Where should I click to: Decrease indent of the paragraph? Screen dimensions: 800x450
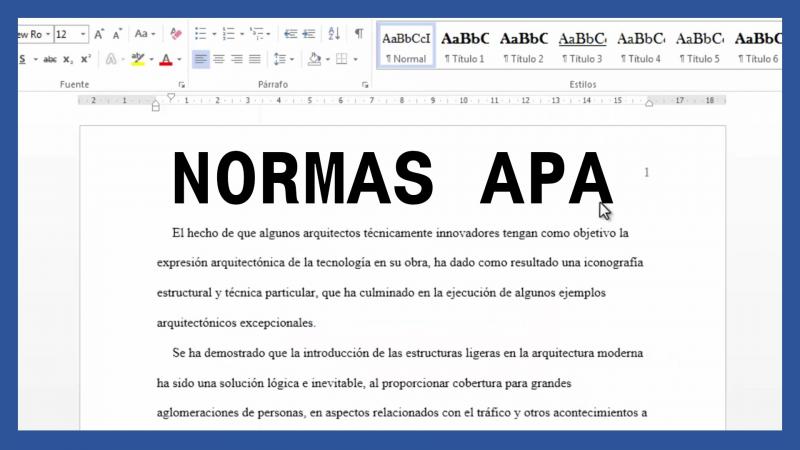[290, 34]
